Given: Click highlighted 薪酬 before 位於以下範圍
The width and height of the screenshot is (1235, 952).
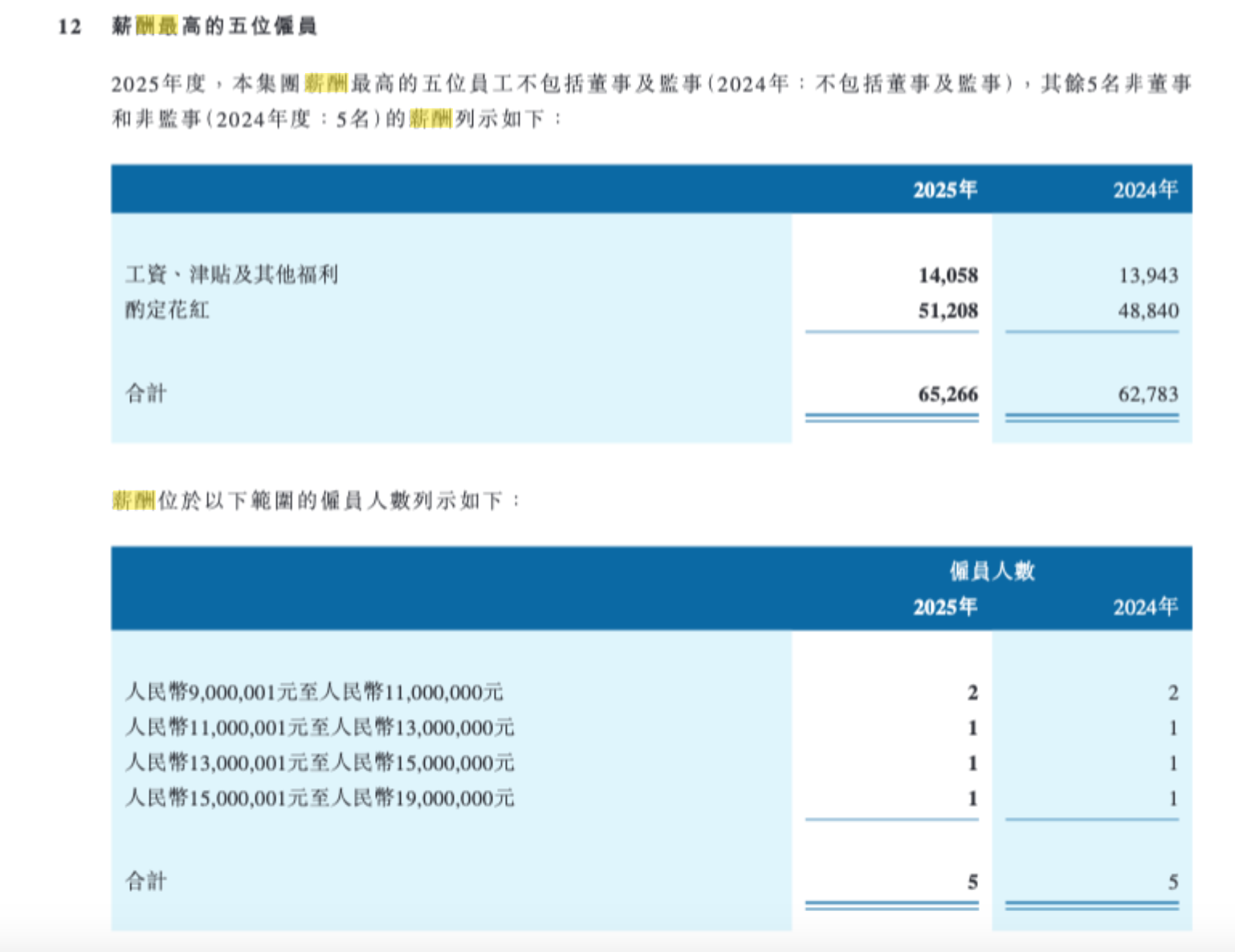Looking at the screenshot, I should (x=133, y=501).
